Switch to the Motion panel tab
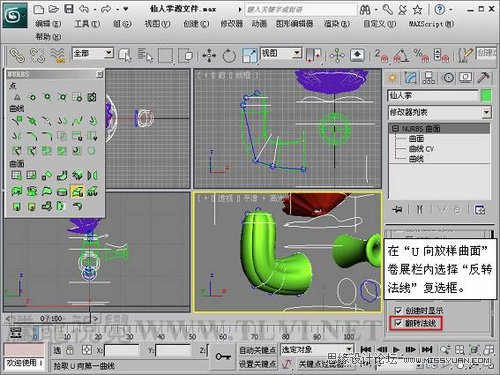Screen dimensions: 500x375 (448, 78)
